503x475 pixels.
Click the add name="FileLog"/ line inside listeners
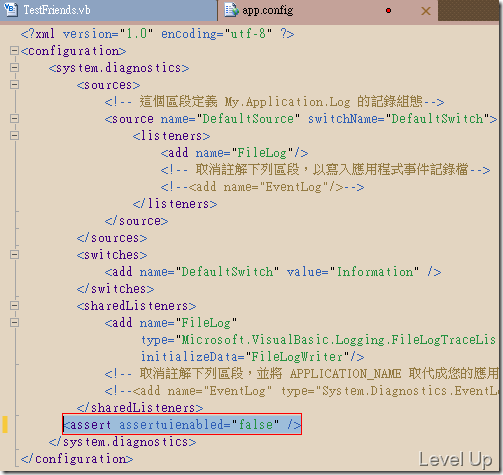(234, 153)
